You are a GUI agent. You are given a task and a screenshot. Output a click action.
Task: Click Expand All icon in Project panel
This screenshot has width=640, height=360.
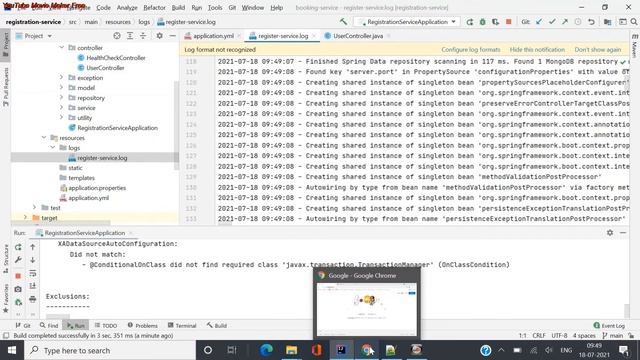pyautogui.click(x=130, y=36)
